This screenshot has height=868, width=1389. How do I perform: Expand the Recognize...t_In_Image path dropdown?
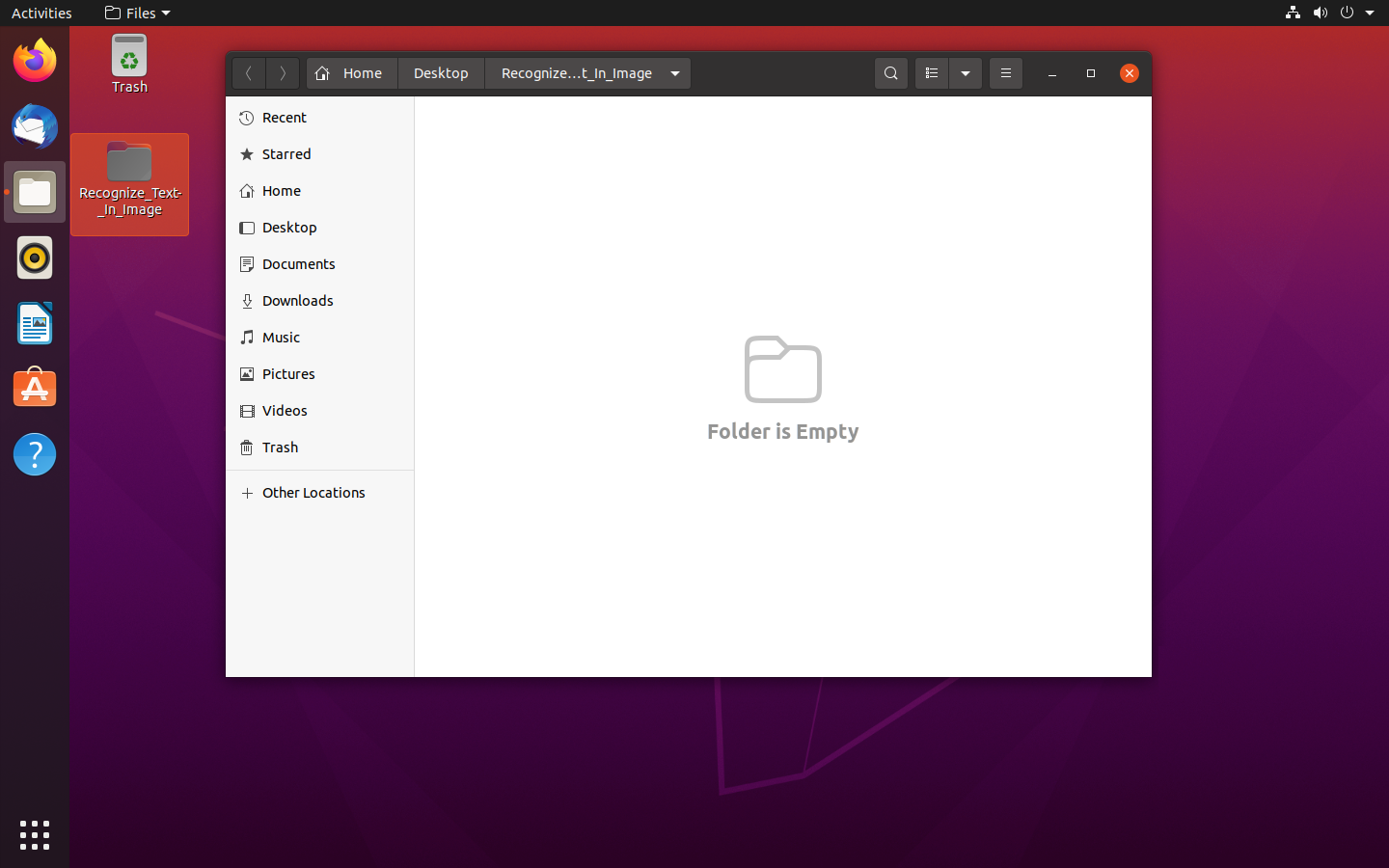tap(675, 73)
